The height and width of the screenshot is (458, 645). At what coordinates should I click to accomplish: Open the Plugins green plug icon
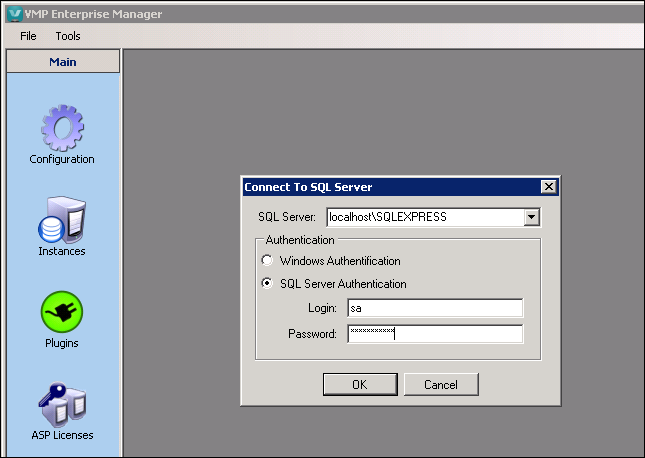point(62,312)
